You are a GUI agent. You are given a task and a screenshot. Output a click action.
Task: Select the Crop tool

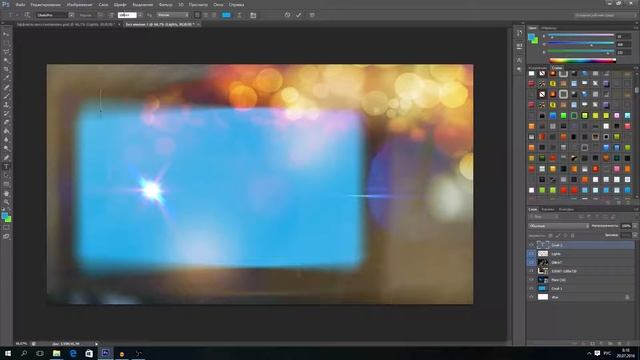point(6,69)
